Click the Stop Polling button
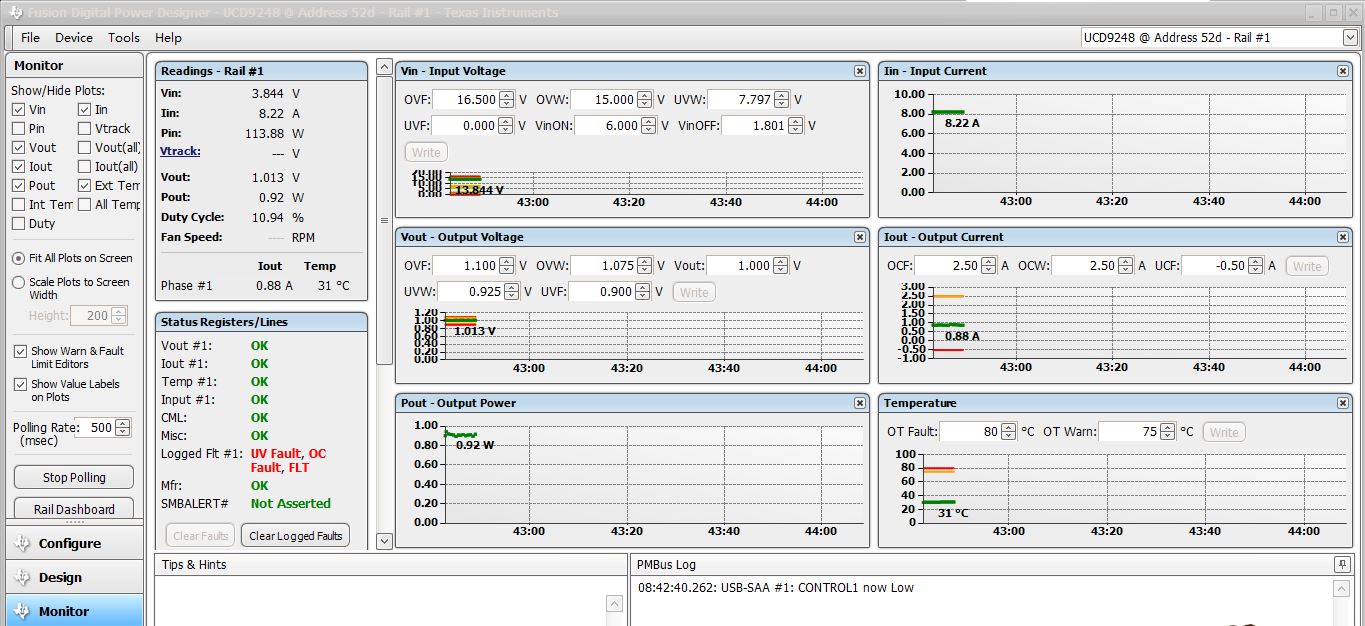The height and width of the screenshot is (626, 1365). tap(74, 478)
